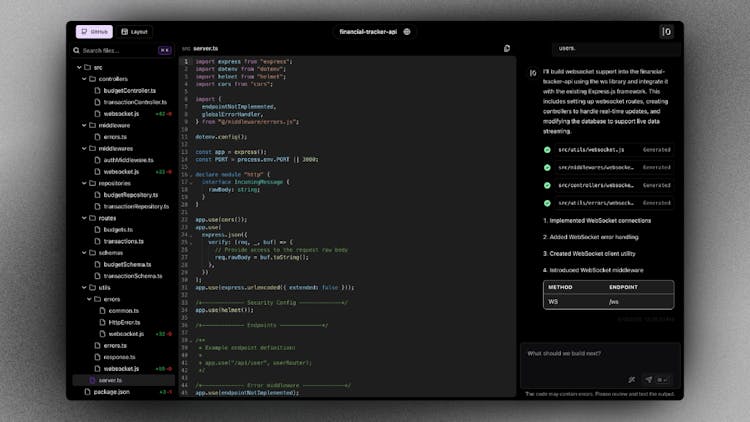The width and height of the screenshot is (750, 422).
Task: Collapse the middleware folder chevron
Action: (x=84, y=125)
